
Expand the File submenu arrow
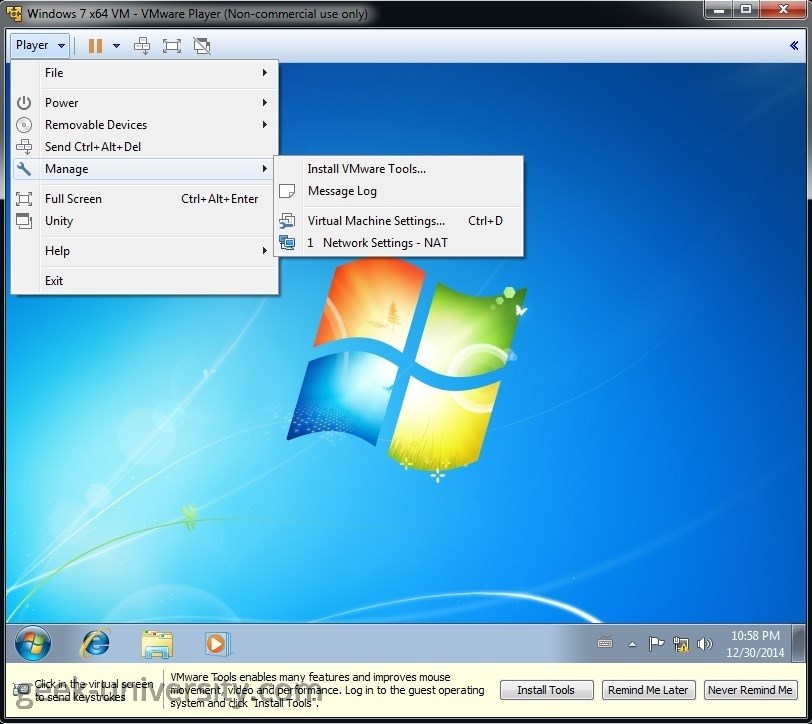point(265,73)
